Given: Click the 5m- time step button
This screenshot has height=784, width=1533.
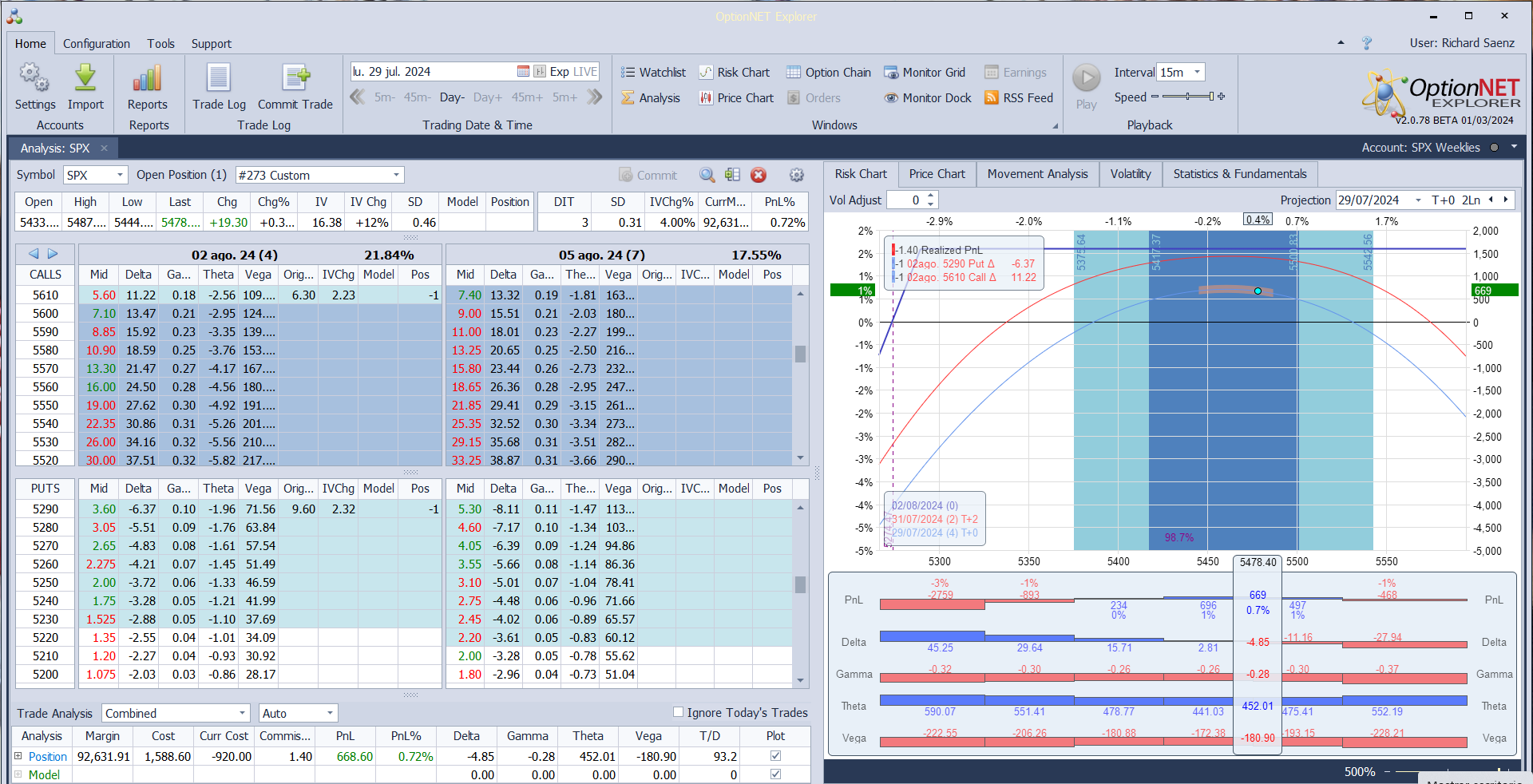Looking at the screenshot, I should (x=385, y=97).
